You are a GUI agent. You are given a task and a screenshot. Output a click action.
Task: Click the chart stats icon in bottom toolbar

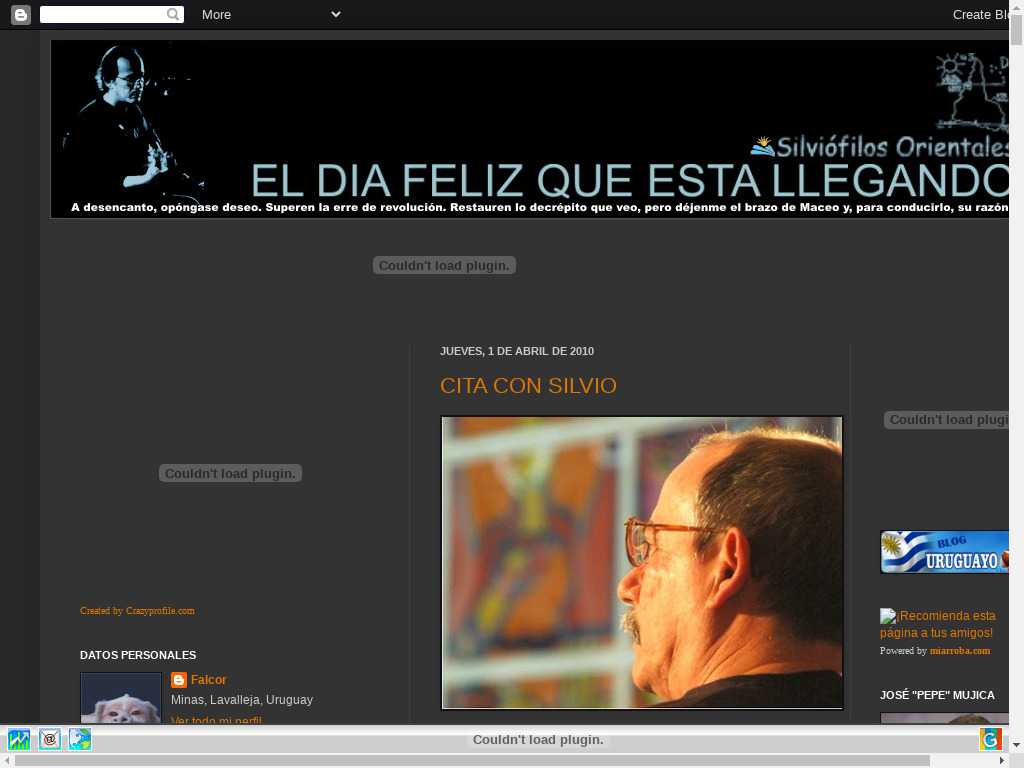click(x=19, y=740)
